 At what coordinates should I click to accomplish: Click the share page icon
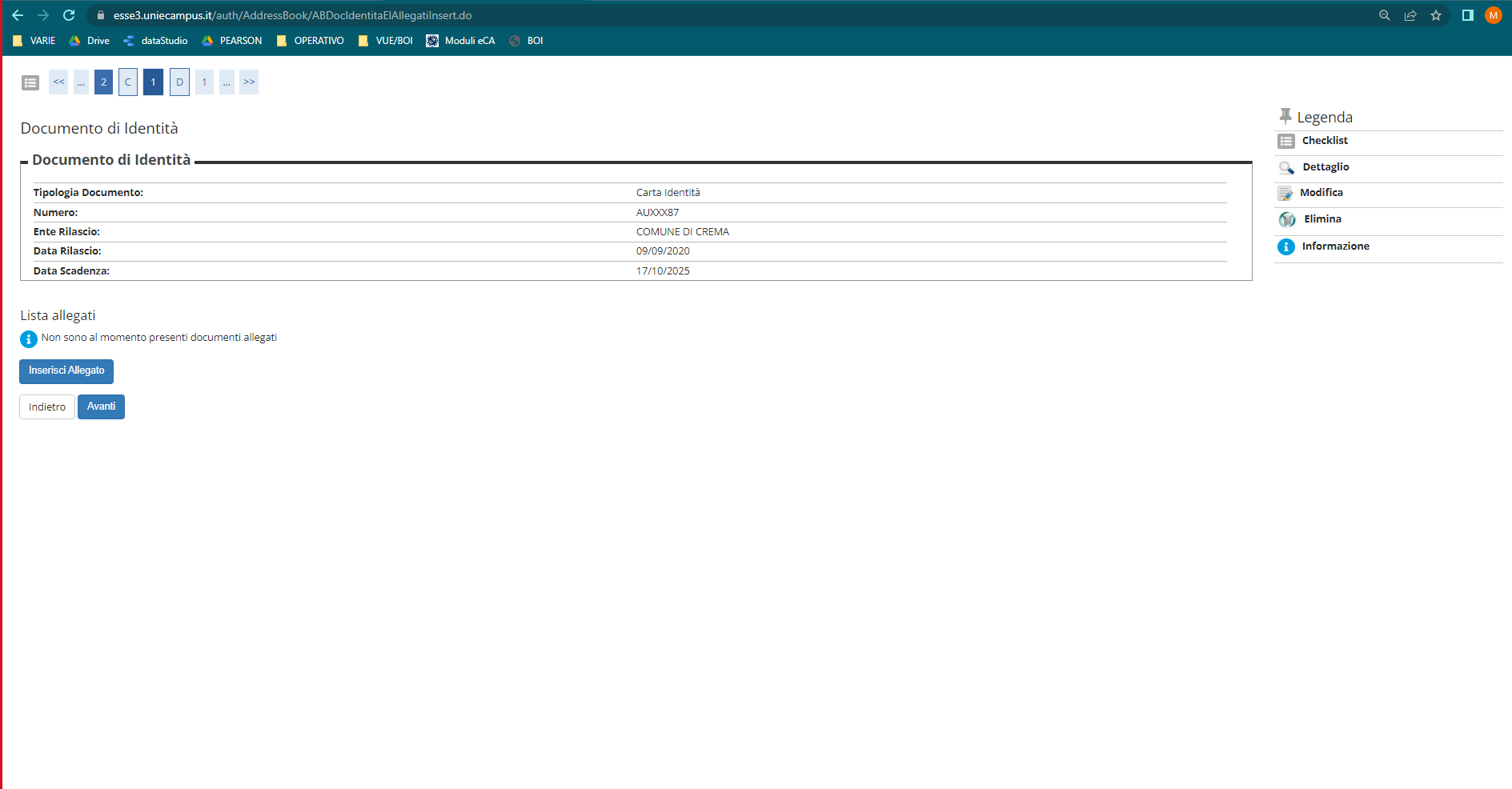point(1410,15)
